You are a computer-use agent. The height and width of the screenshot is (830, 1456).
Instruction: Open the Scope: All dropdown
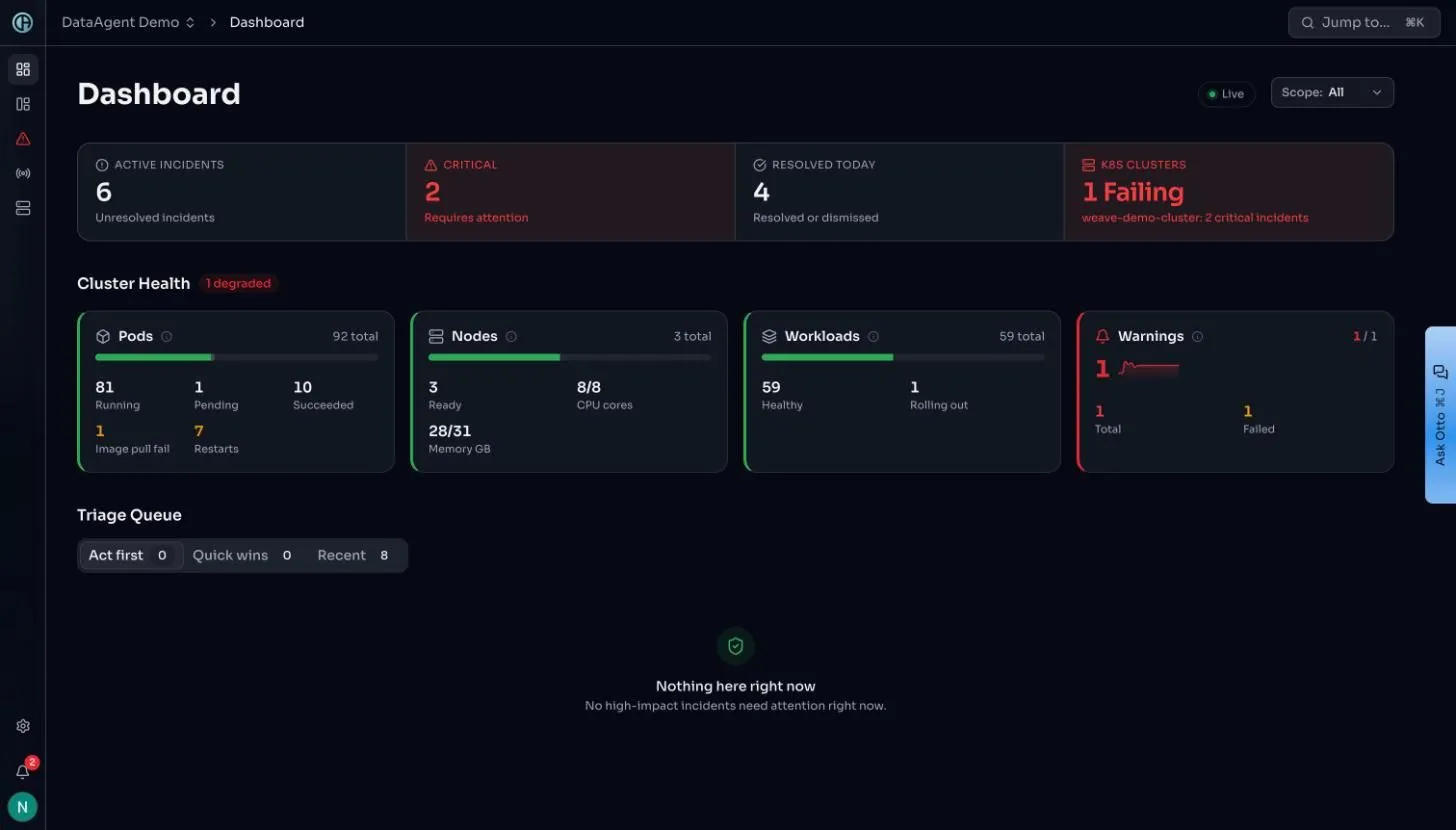tap(1332, 92)
